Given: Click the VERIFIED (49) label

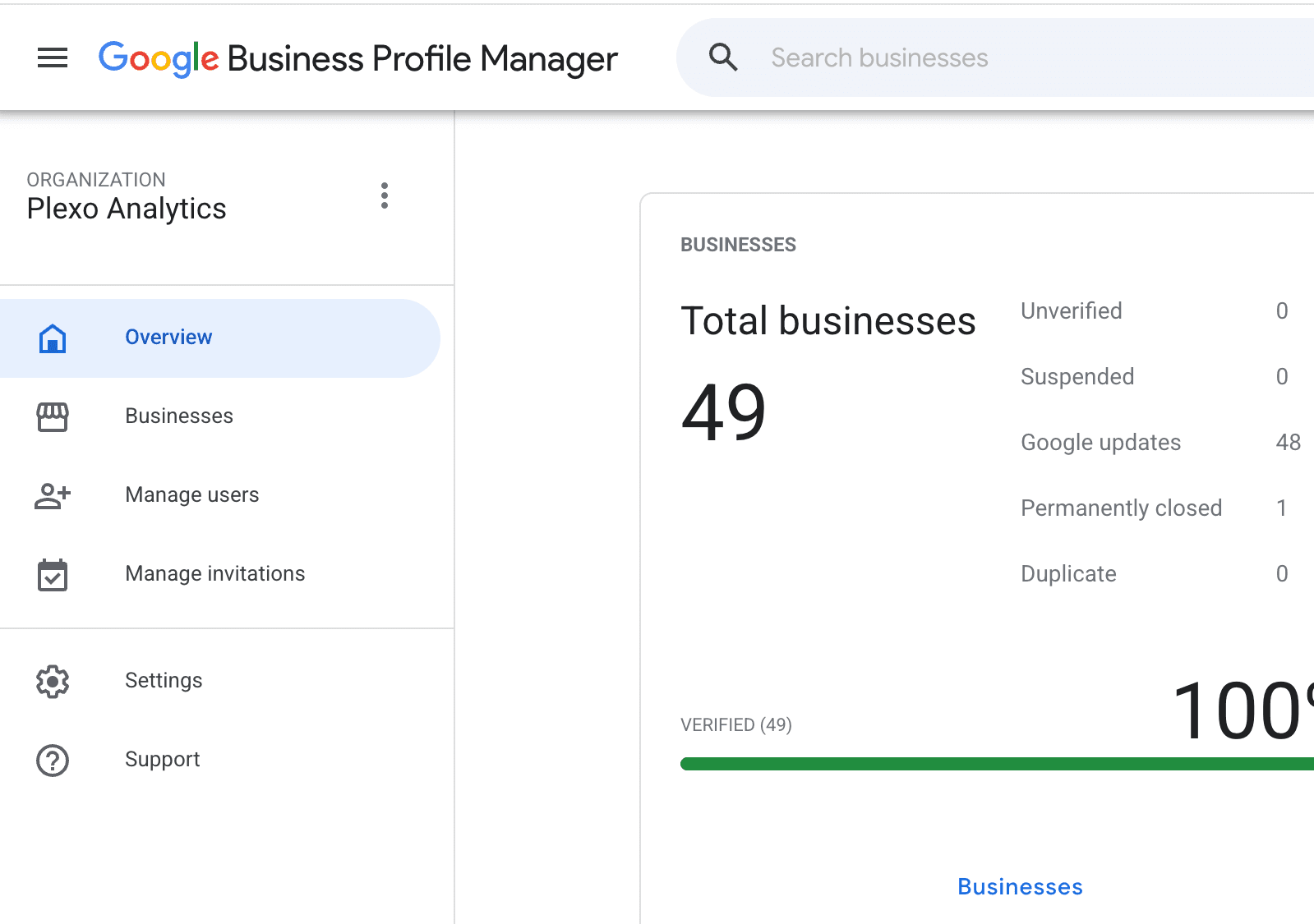Looking at the screenshot, I should [x=736, y=725].
